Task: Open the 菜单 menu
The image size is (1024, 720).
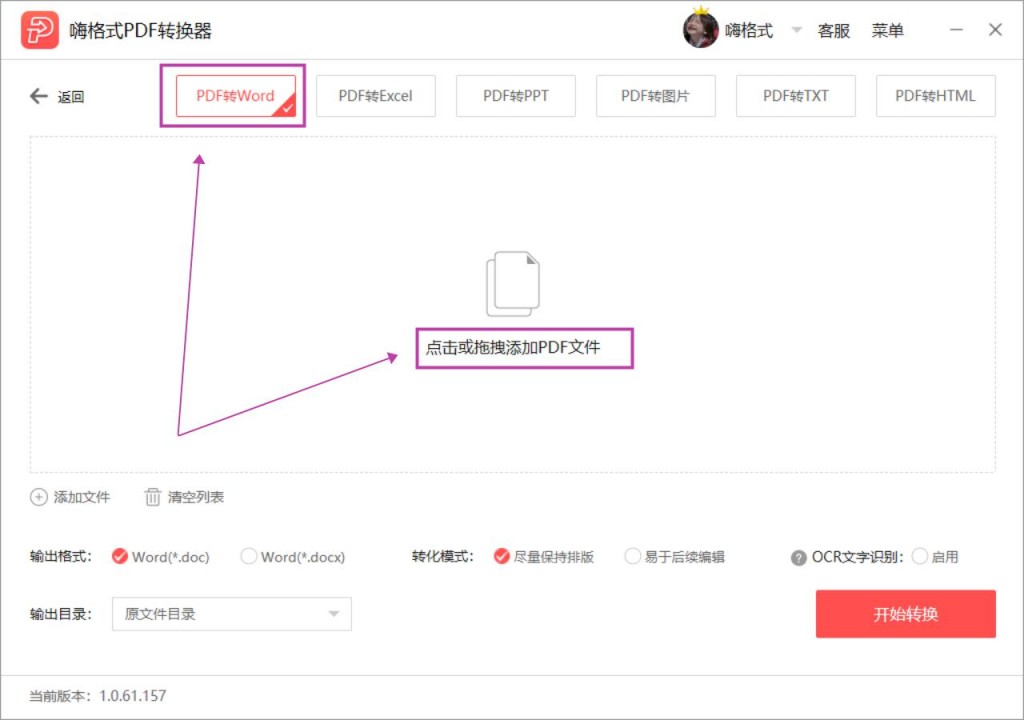Action: [x=888, y=31]
